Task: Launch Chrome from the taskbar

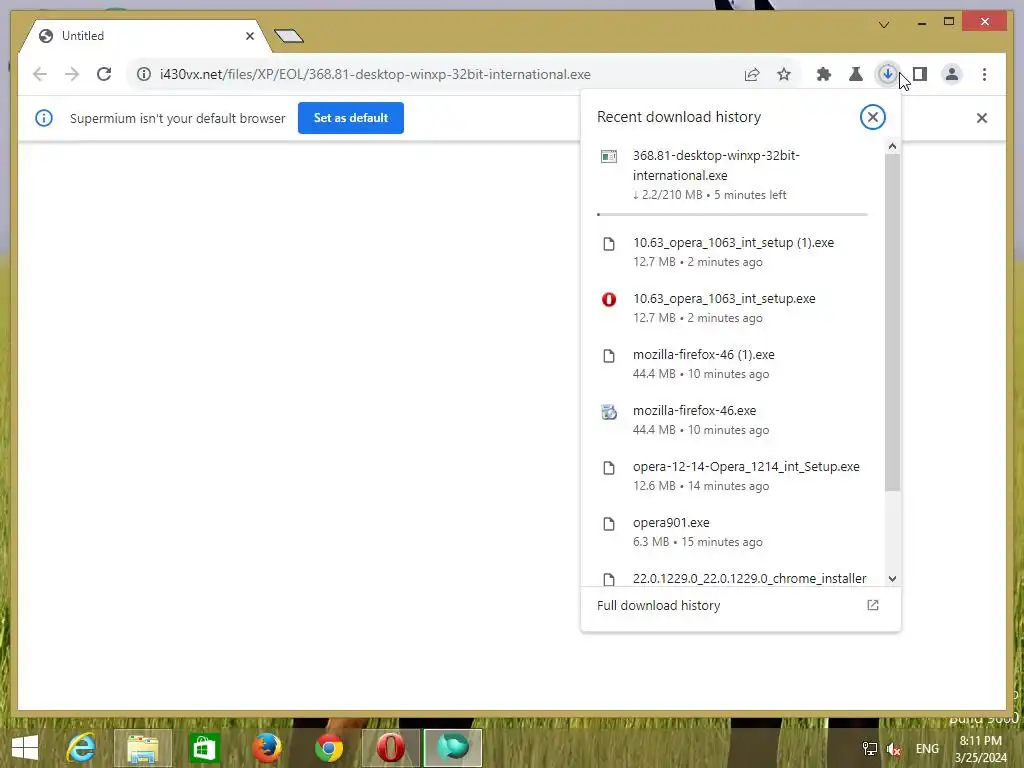Action: (328, 748)
